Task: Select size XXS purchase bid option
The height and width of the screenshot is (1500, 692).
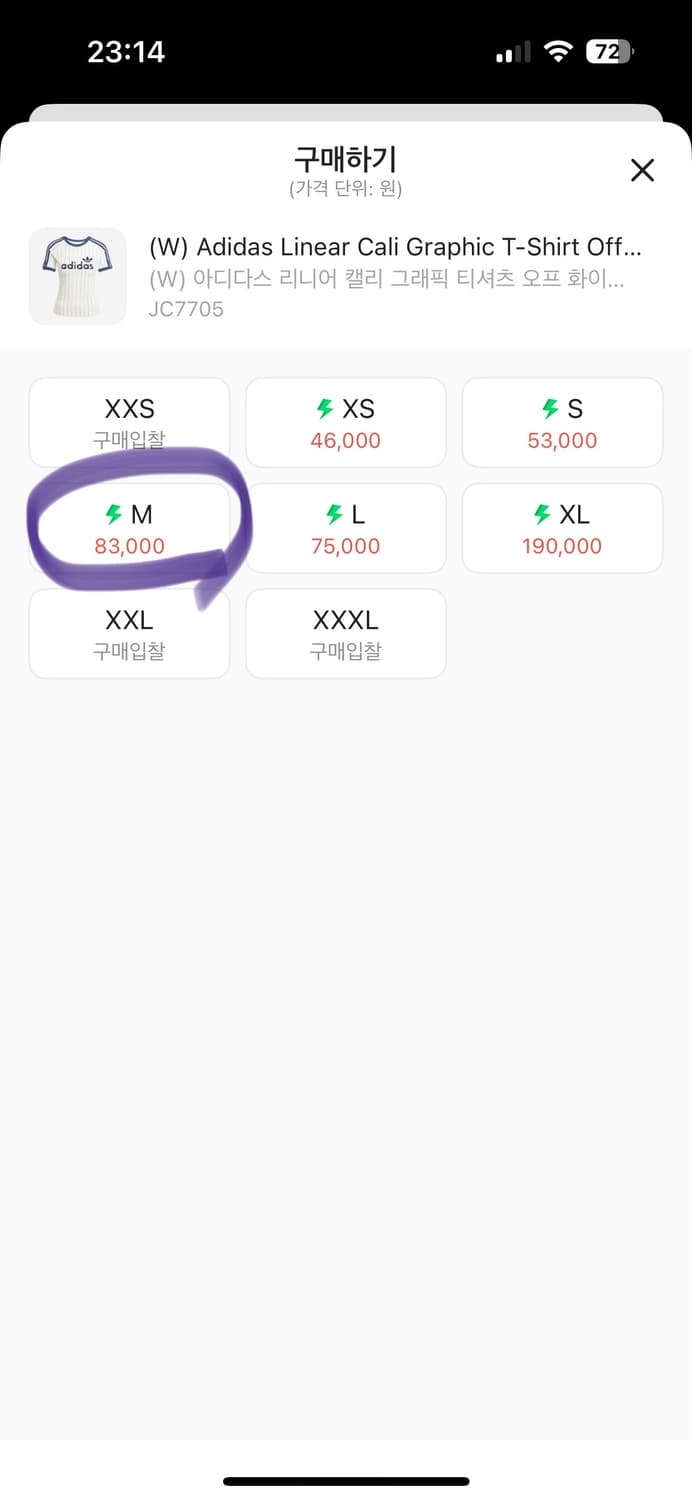Action: (129, 422)
